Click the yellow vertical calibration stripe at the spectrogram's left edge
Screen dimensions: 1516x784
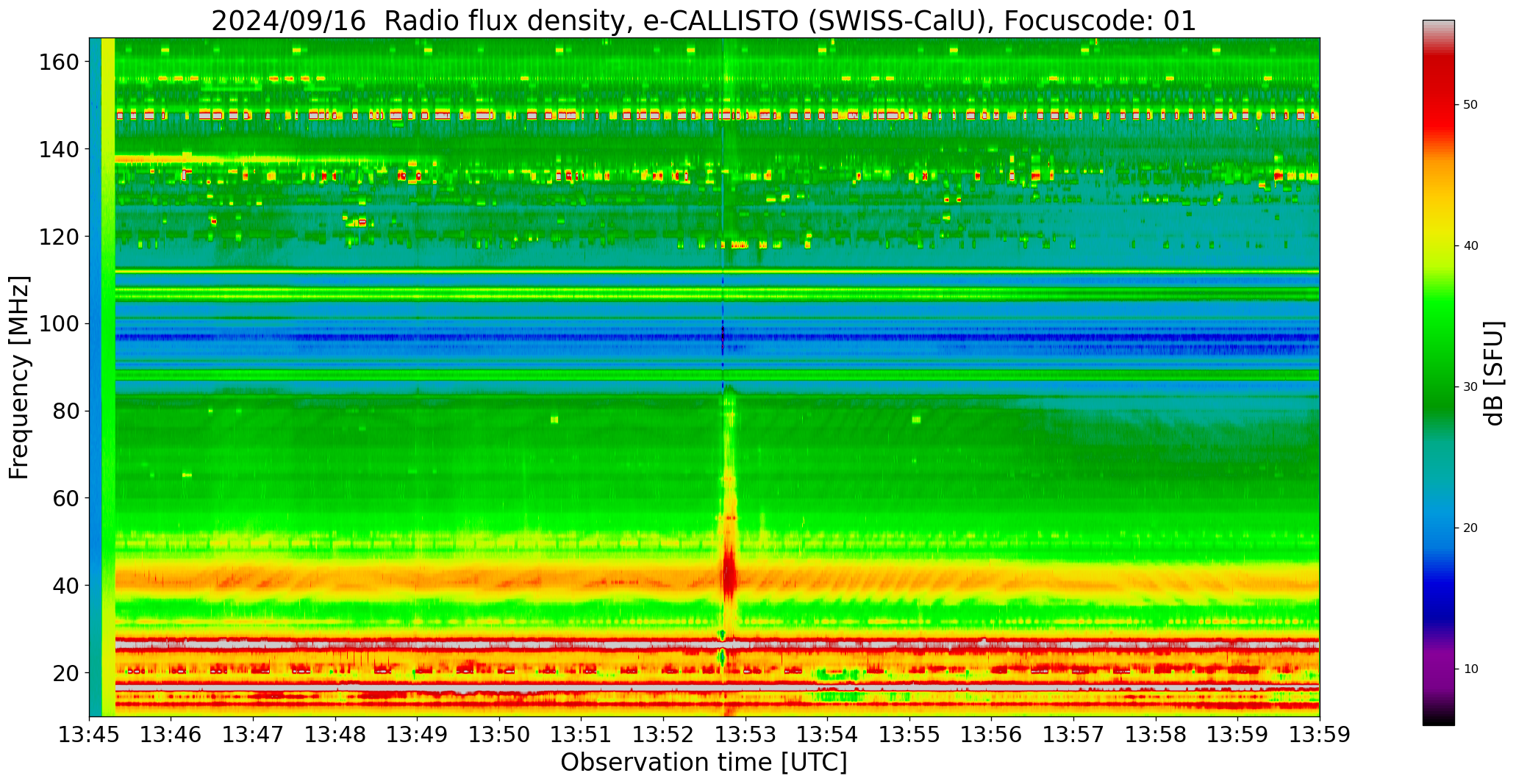[108, 377]
